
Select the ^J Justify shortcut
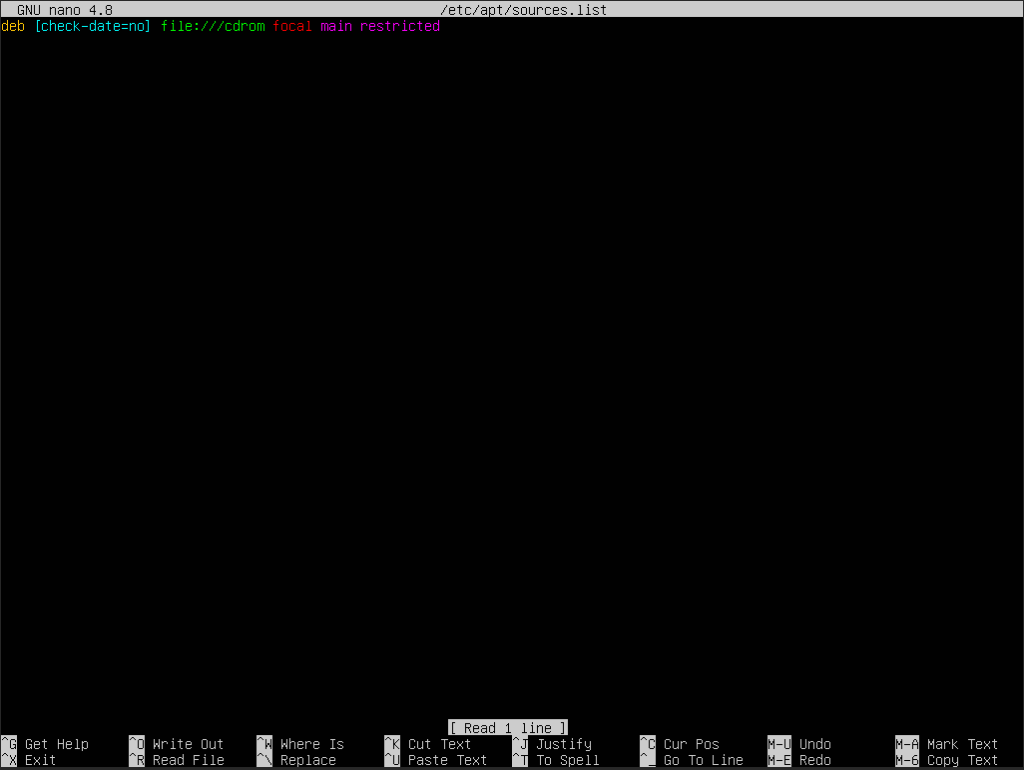point(552,744)
